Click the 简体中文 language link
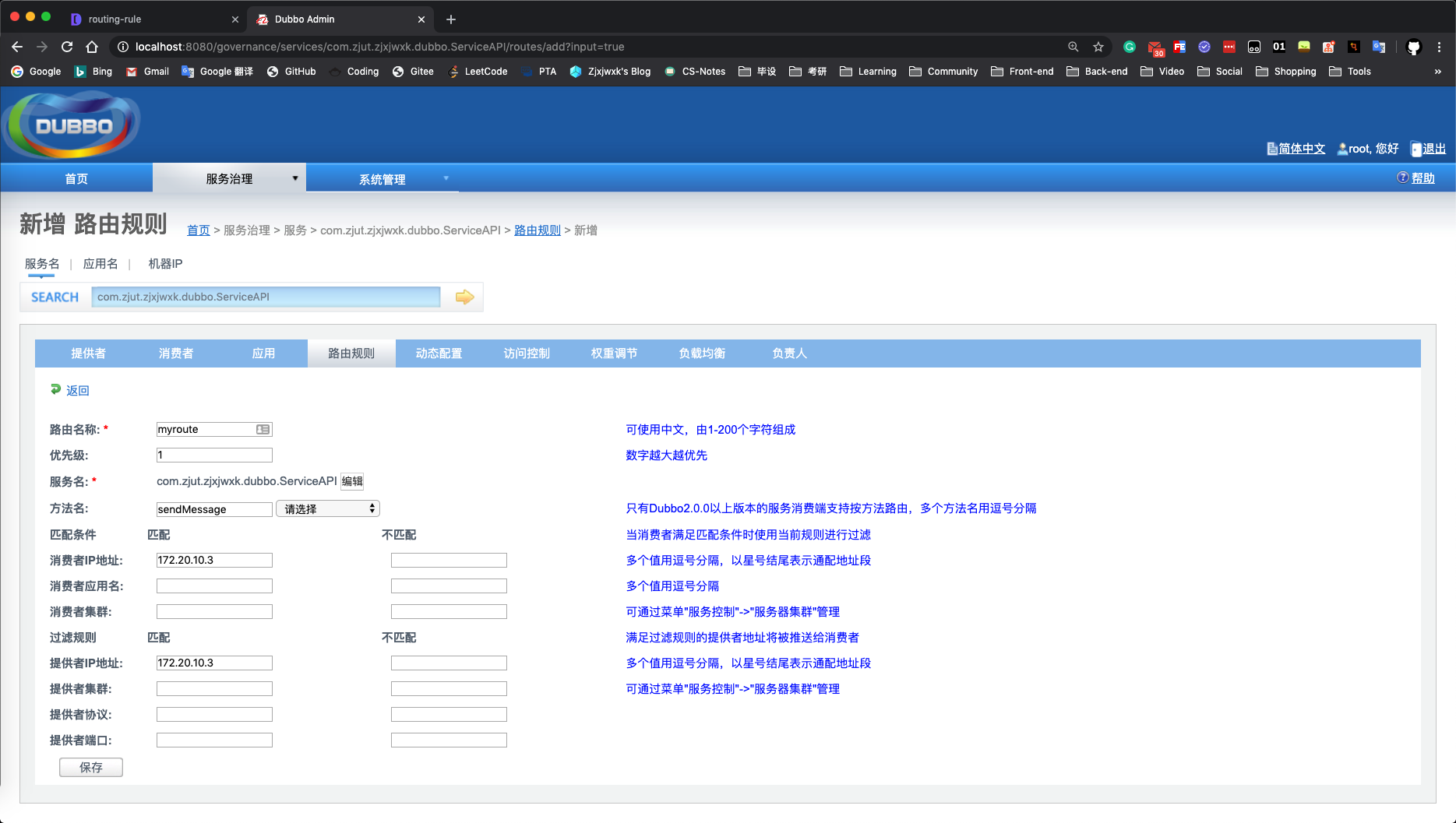Viewport: 1456px width, 823px height. point(1302,148)
